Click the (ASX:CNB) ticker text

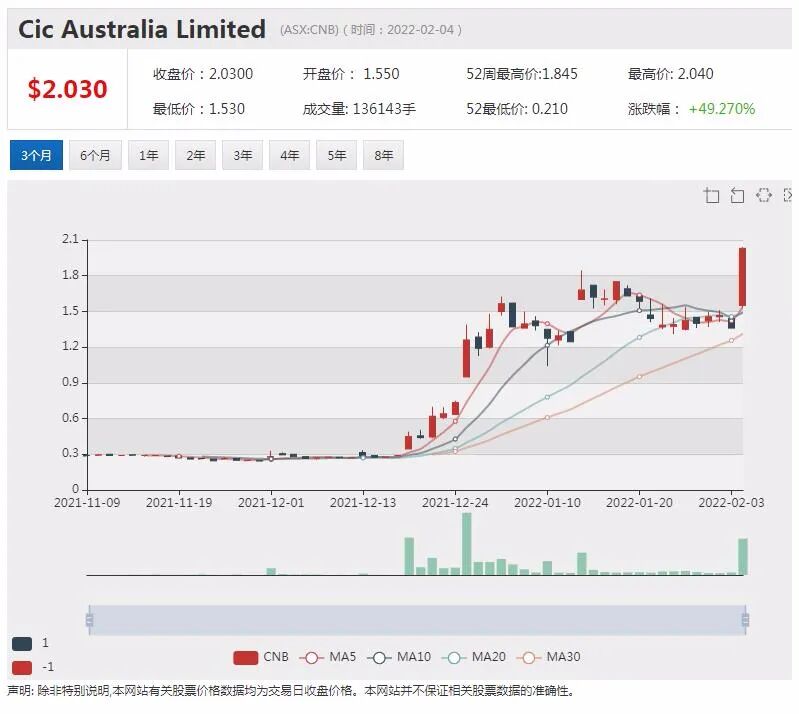click(309, 30)
